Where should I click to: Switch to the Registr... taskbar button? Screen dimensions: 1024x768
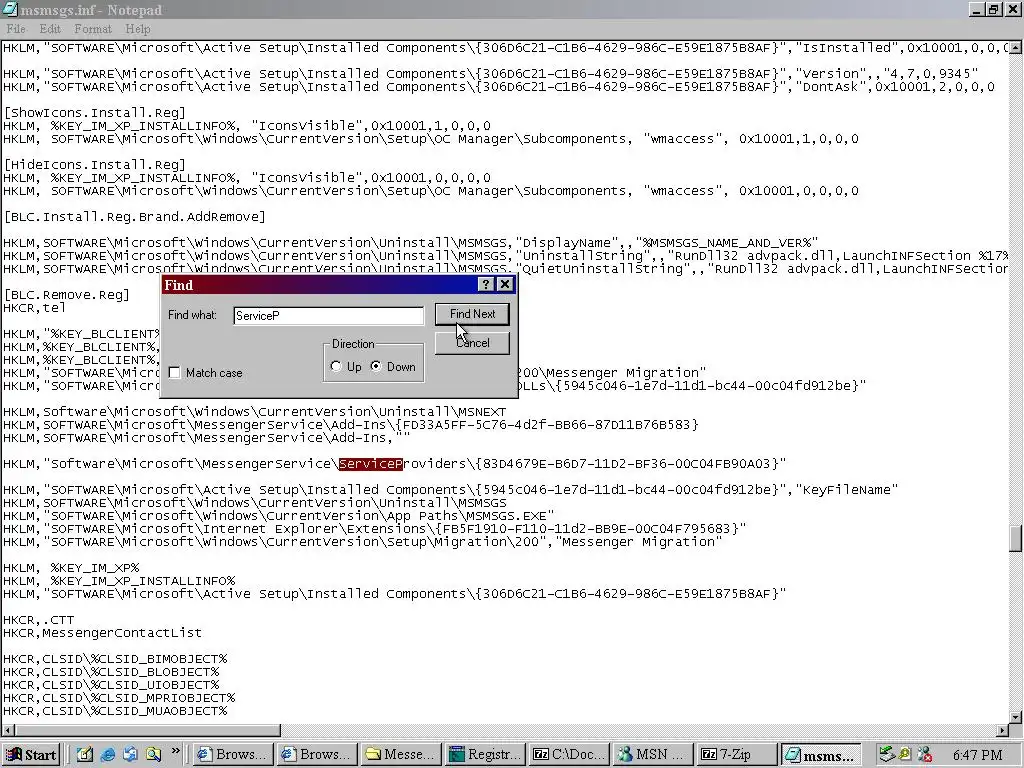[x=485, y=755]
